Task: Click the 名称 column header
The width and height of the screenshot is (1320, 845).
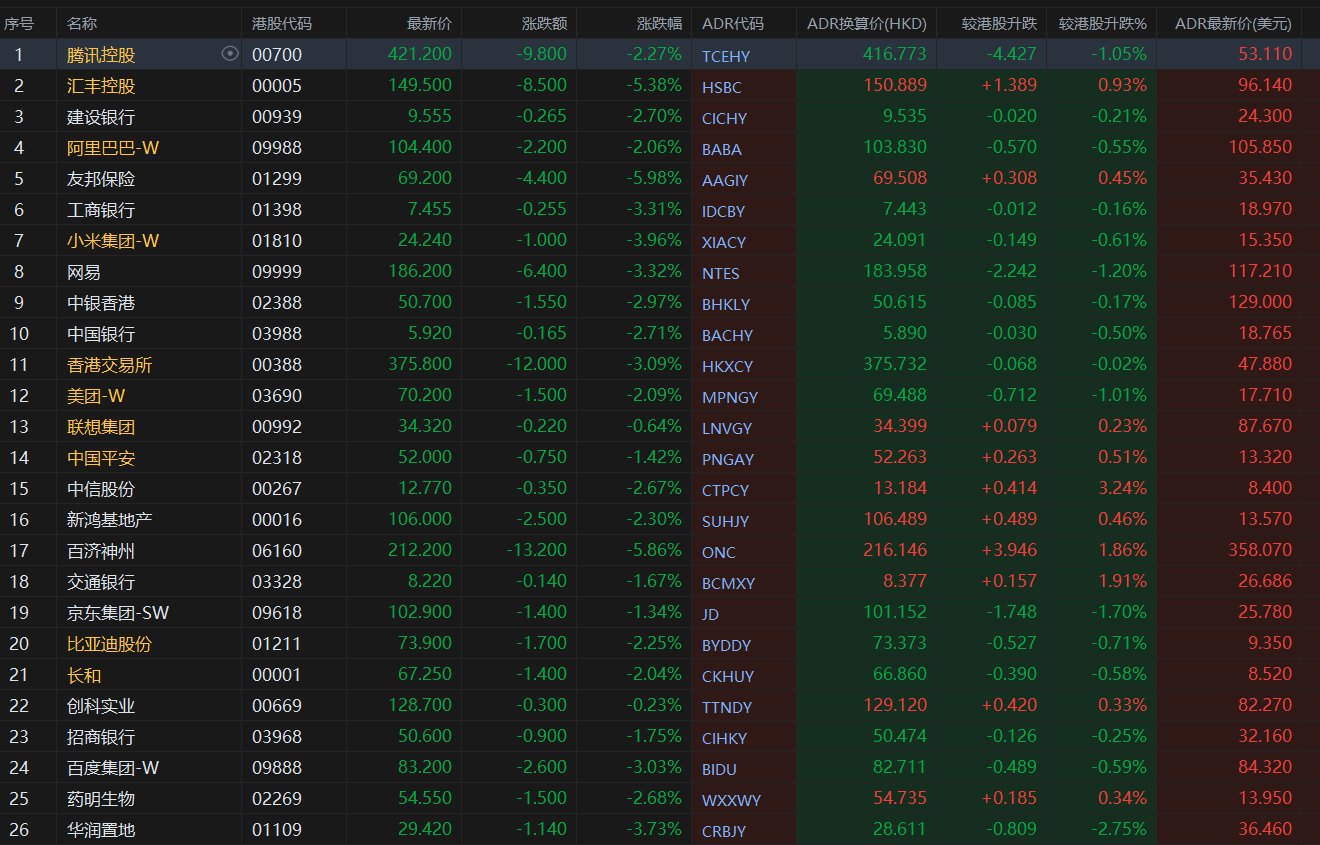Action: point(82,23)
